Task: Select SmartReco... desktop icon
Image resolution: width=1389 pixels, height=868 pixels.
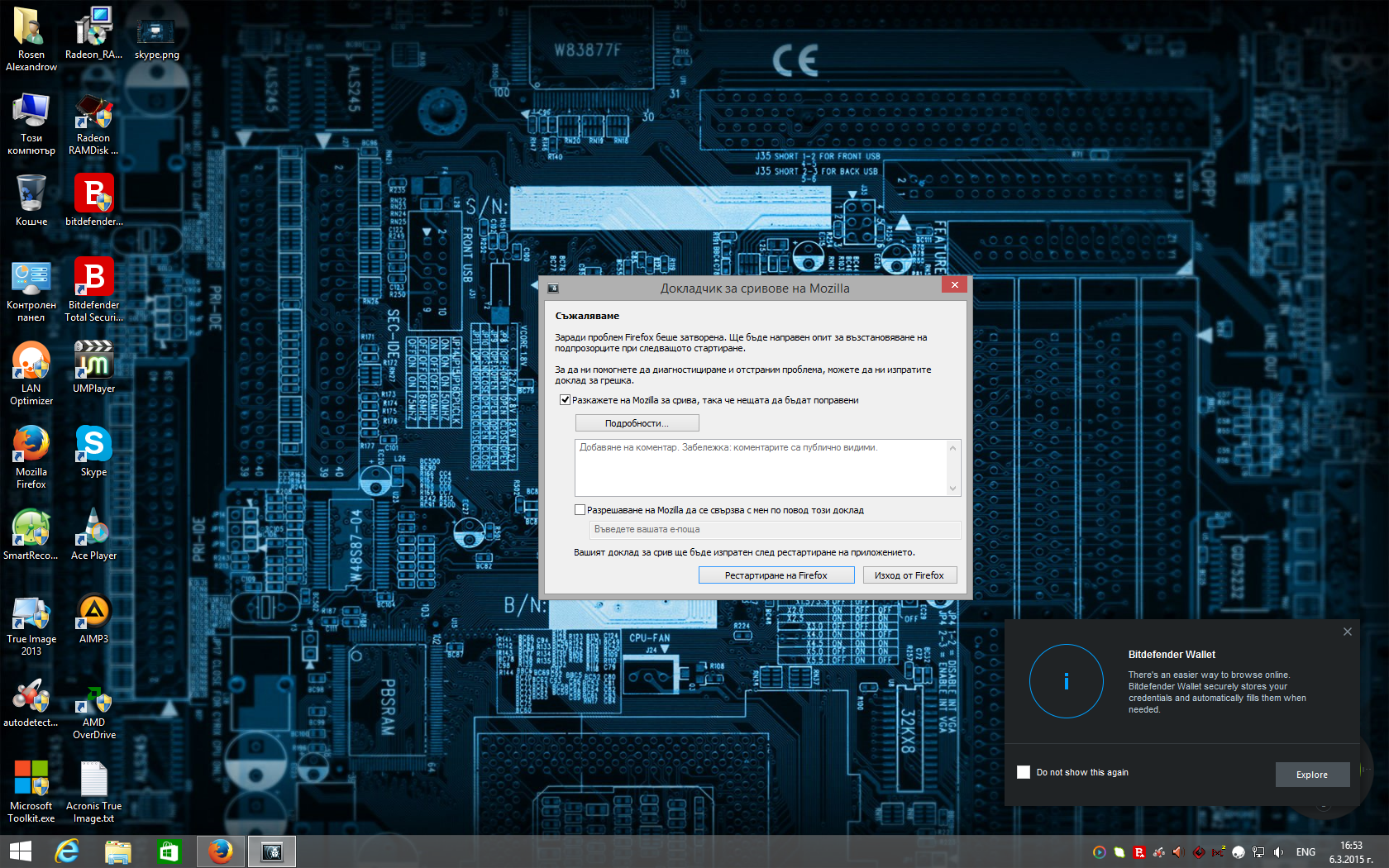Action: pyautogui.click(x=31, y=535)
